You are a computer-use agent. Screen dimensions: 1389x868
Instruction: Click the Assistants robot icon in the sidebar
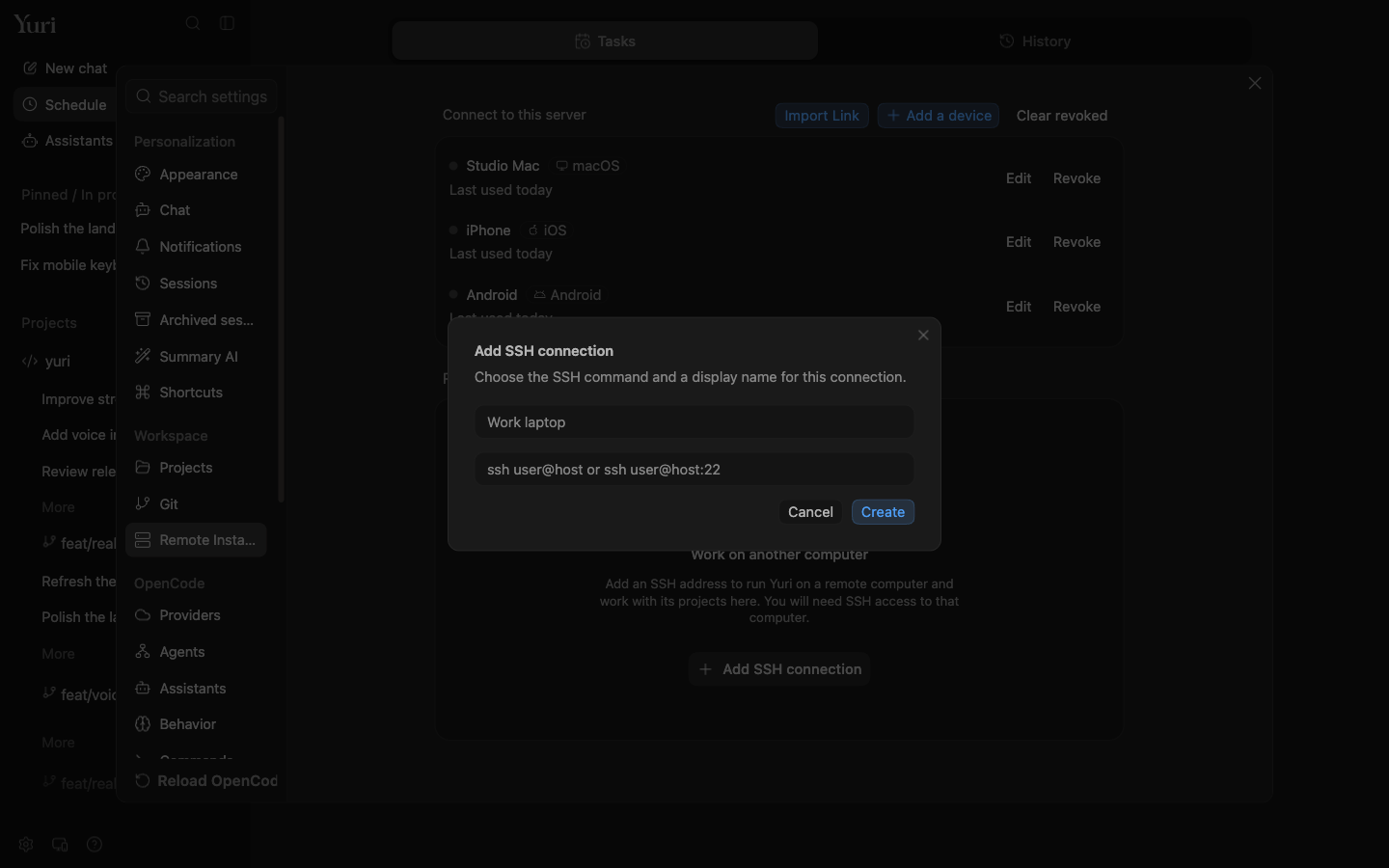pos(30,141)
